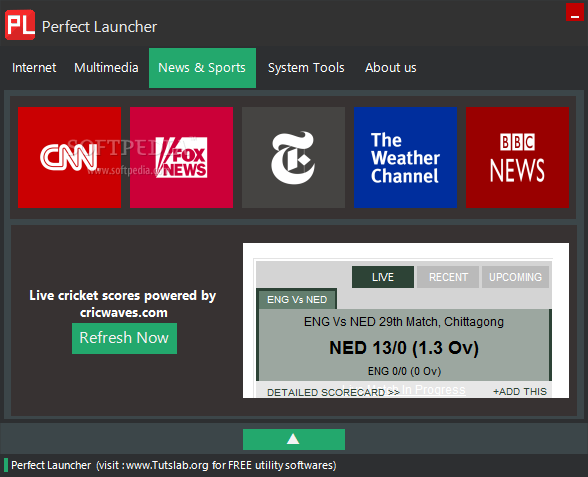Screen dimensions: 588x477
Task: View UPCOMING cricket matches
Action: click(x=515, y=277)
